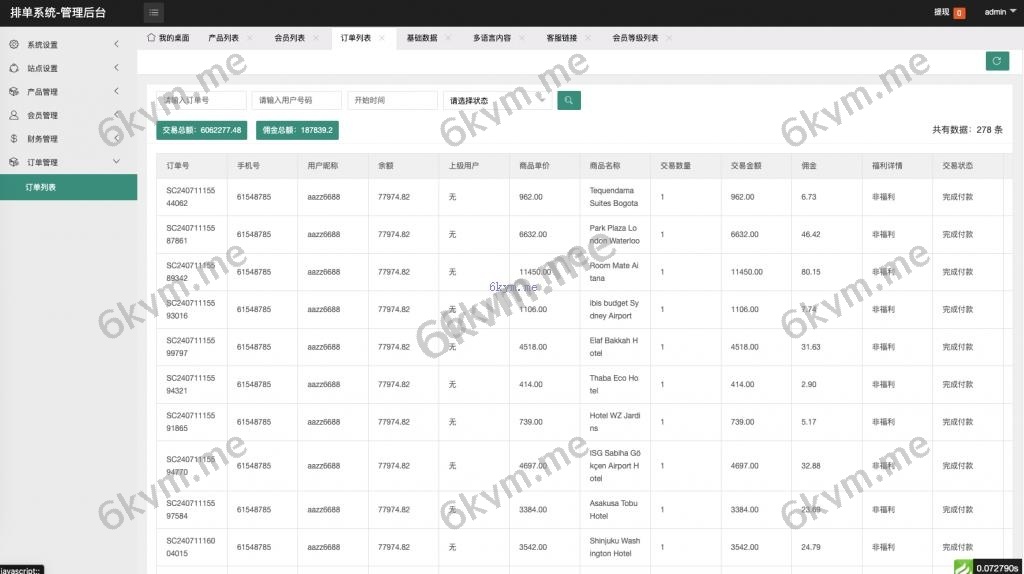Close the 订单列表 tab
1024x574 pixels.
point(383,38)
